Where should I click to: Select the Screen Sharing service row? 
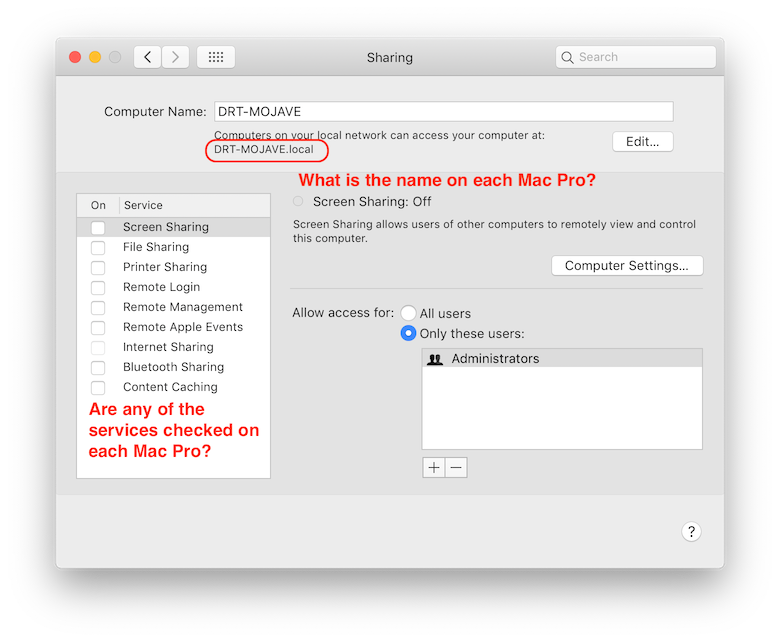tap(174, 227)
